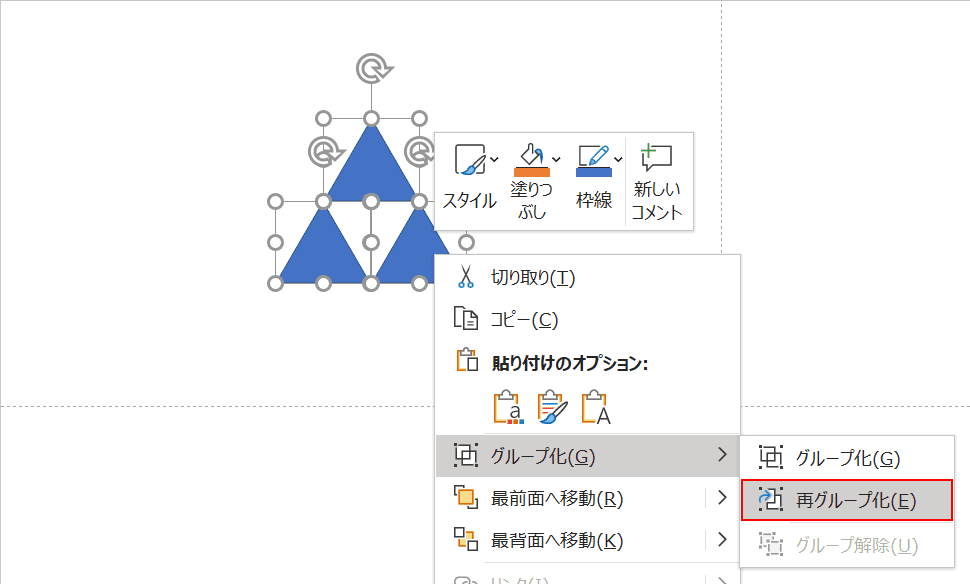Paste using destination theme option

click(x=509, y=407)
